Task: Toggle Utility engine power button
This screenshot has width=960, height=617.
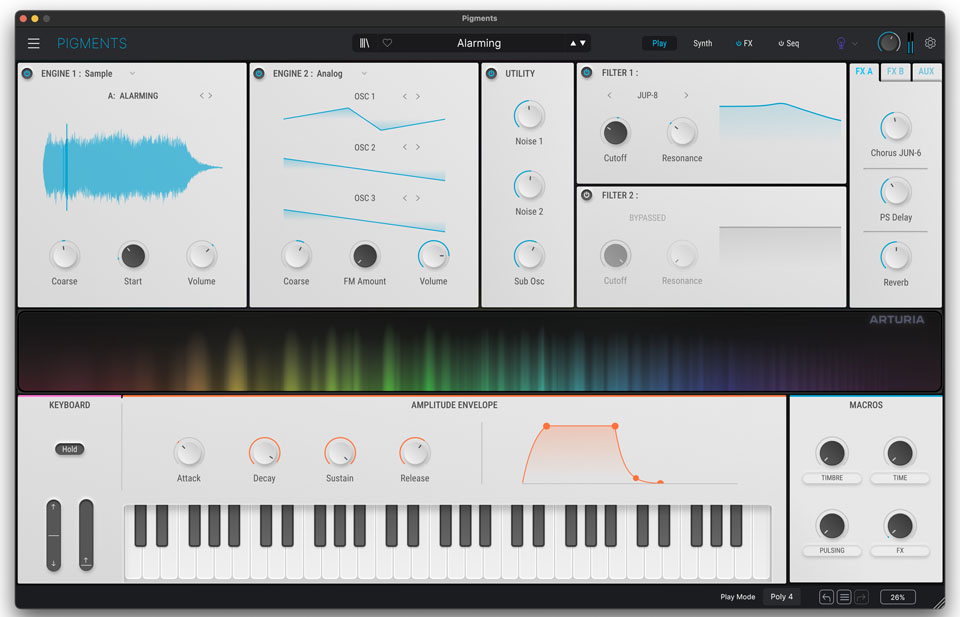Action: pos(491,73)
